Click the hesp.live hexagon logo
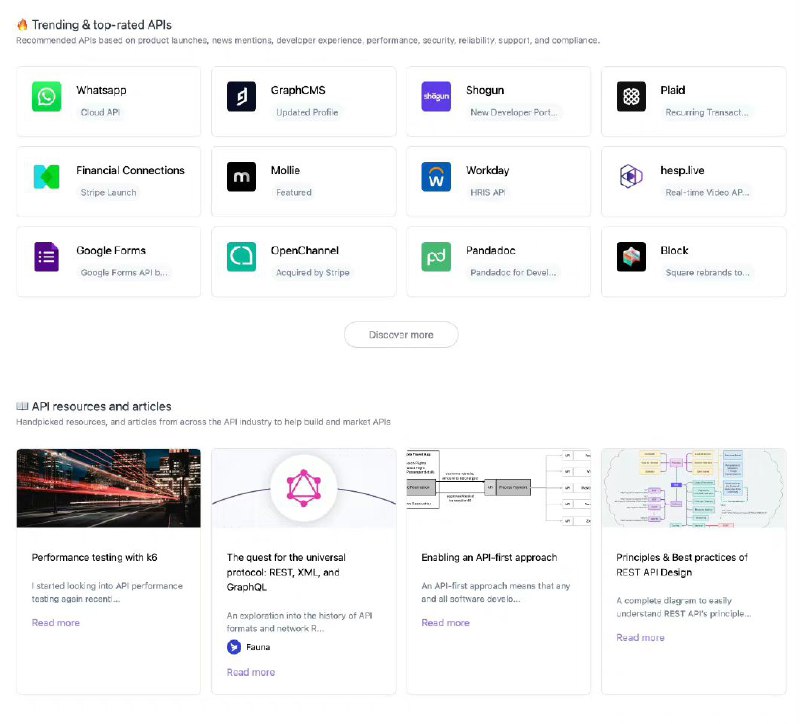 click(x=631, y=178)
